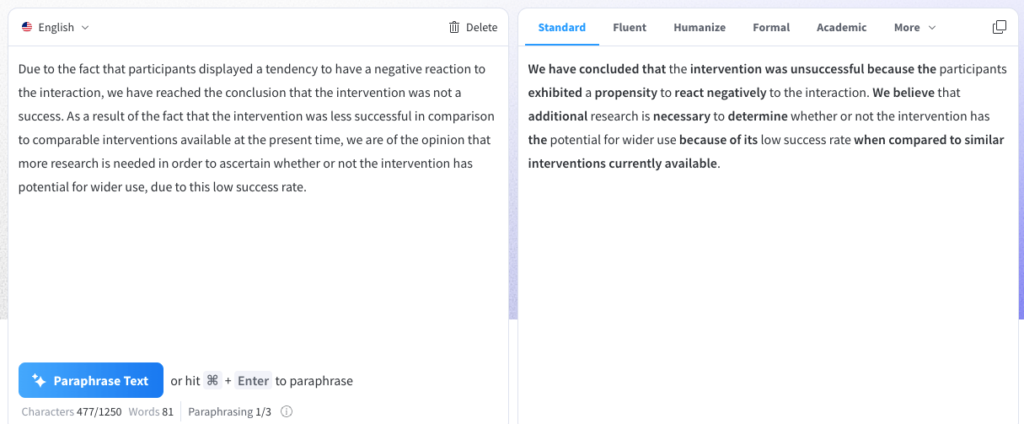The width and height of the screenshot is (1024, 424).
Task: Click the bold word "exhibited" in the output
Action: [x=554, y=93]
